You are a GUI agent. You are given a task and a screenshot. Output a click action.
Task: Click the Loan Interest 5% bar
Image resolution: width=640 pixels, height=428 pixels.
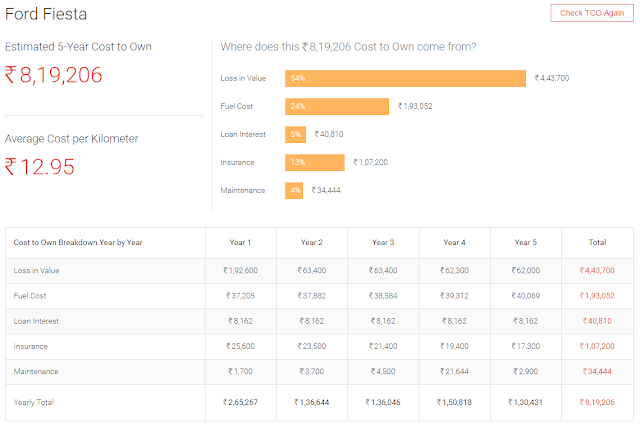(x=296, y=134)
